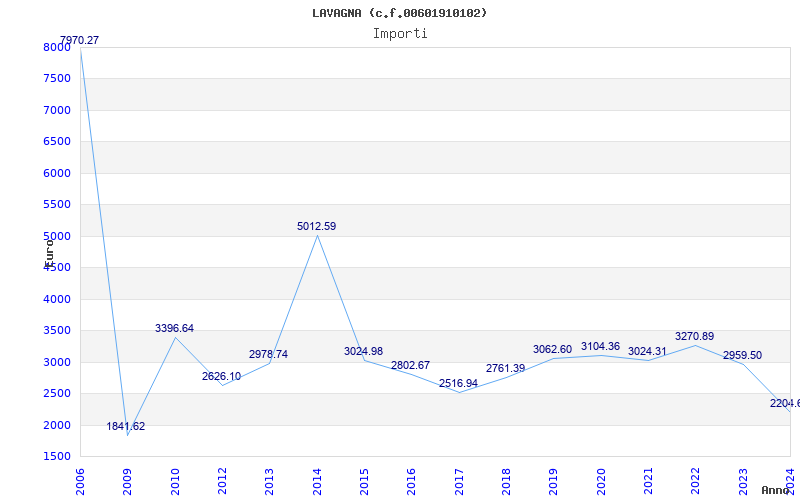Click the 2978.74 value label

tap(268, 354)
